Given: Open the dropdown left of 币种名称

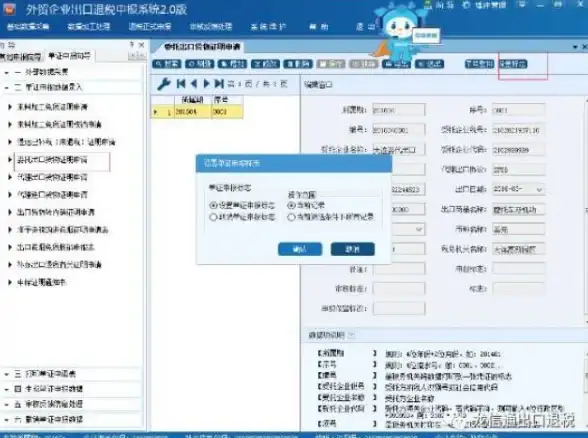Looking at the screenshot, I should pyautogui.click(x=419, y=229).
